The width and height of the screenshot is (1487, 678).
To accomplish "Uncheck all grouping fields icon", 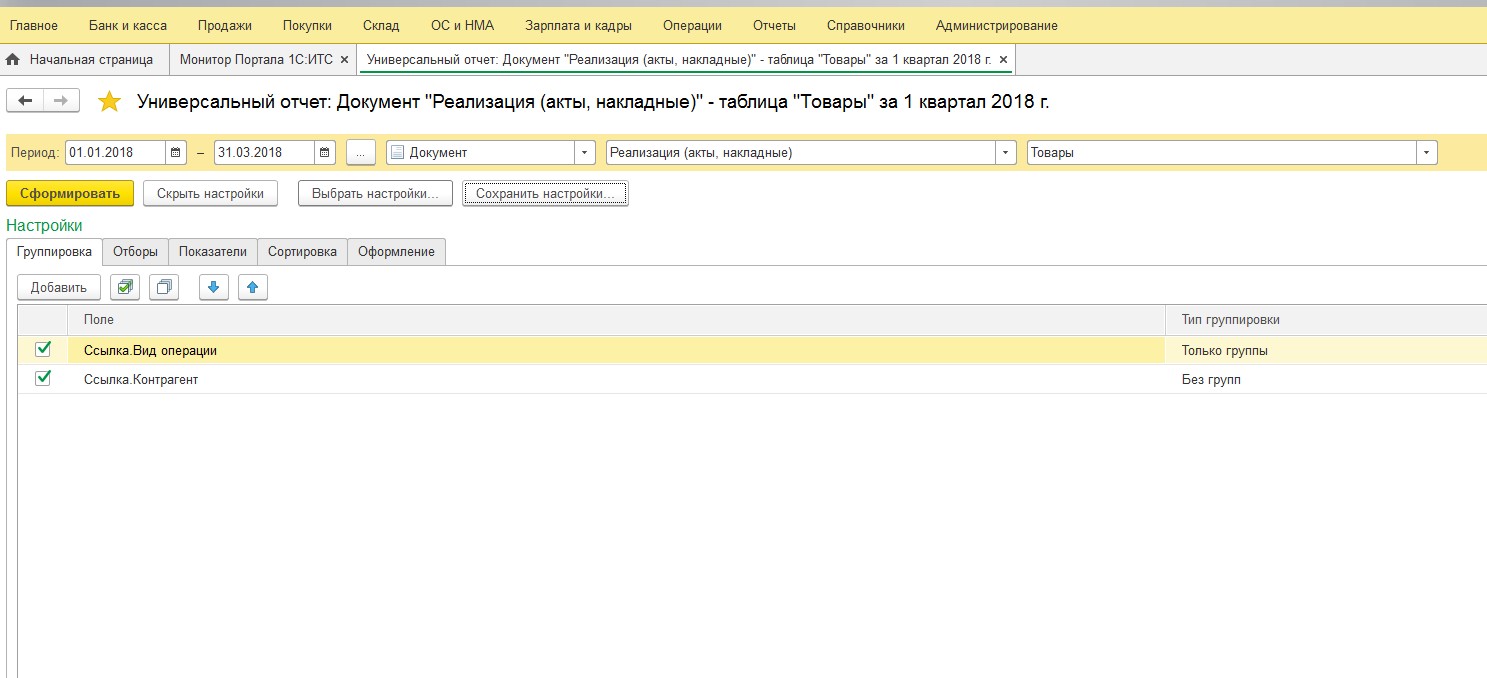I will point(164,288).
